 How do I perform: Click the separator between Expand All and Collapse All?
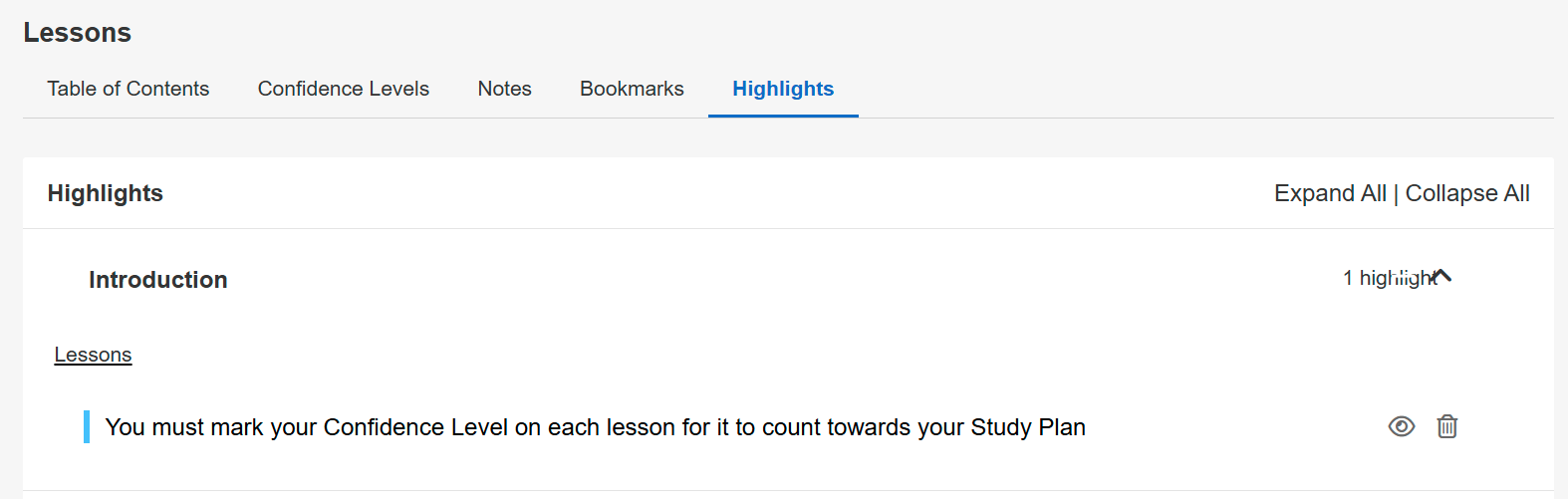(x=1396, y=194)
